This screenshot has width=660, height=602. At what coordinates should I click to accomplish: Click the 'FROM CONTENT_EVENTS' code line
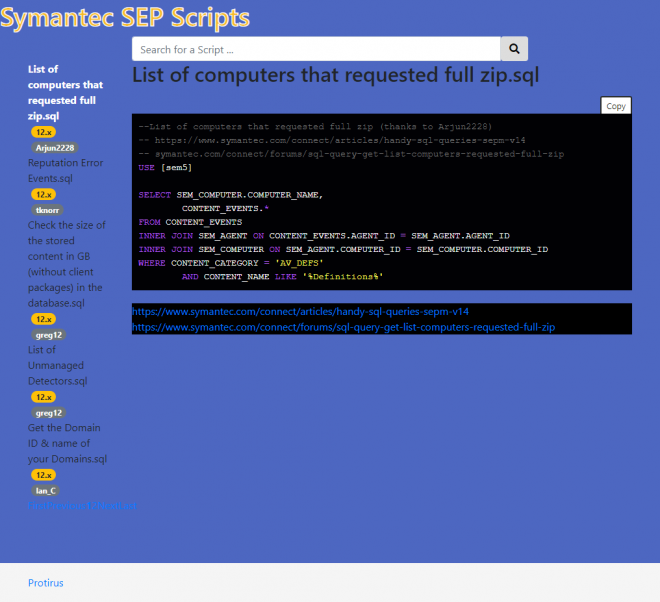[190, 222]
